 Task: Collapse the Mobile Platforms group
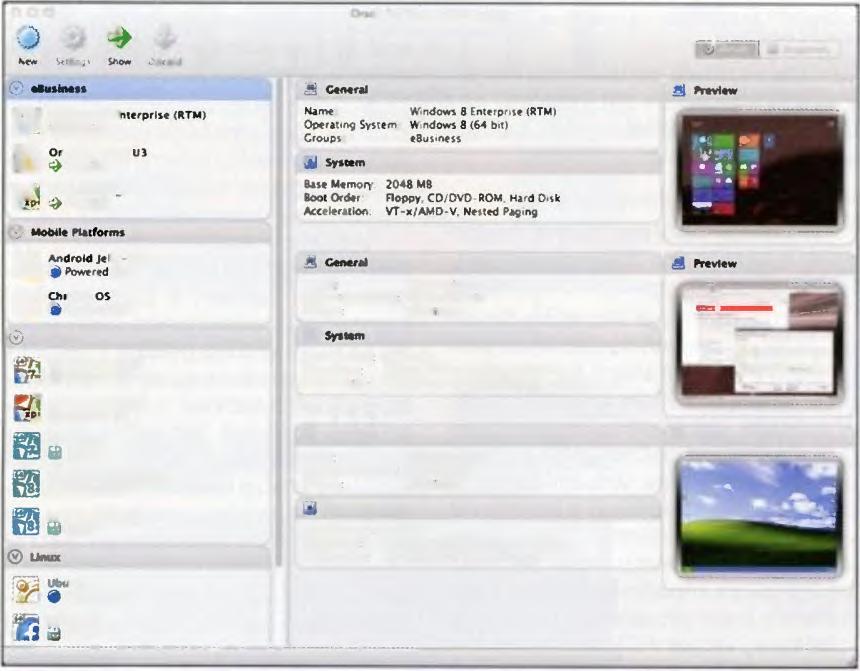pyautogui.click(x=16, y=232)
